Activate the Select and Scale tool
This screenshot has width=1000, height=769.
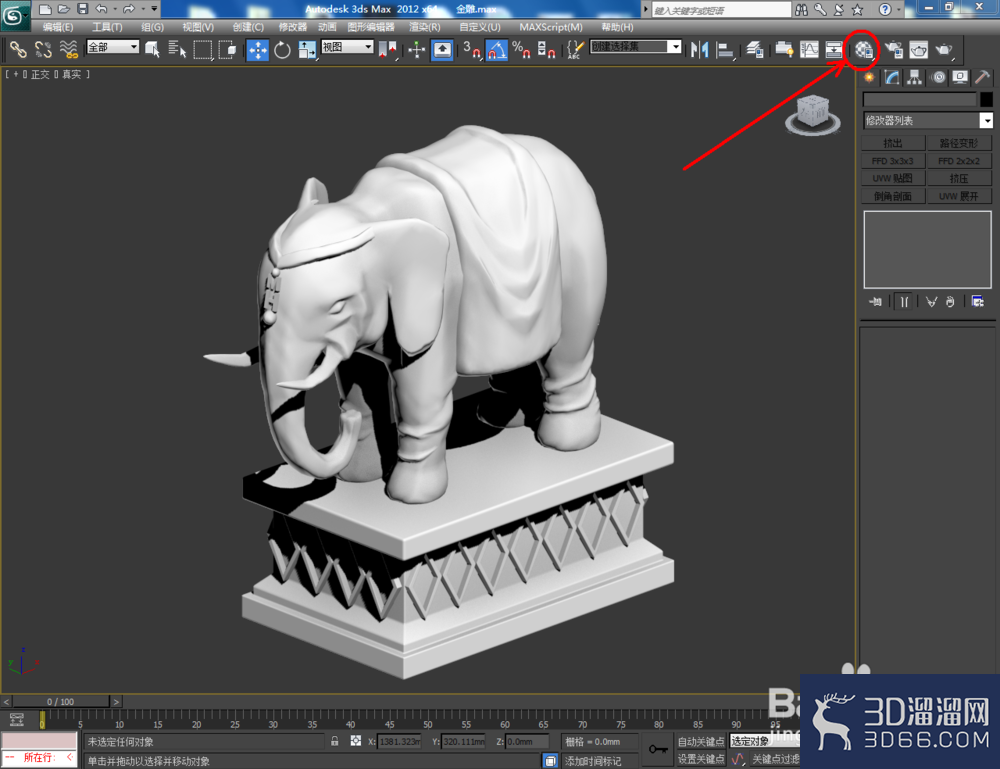(x=307, y=50)
